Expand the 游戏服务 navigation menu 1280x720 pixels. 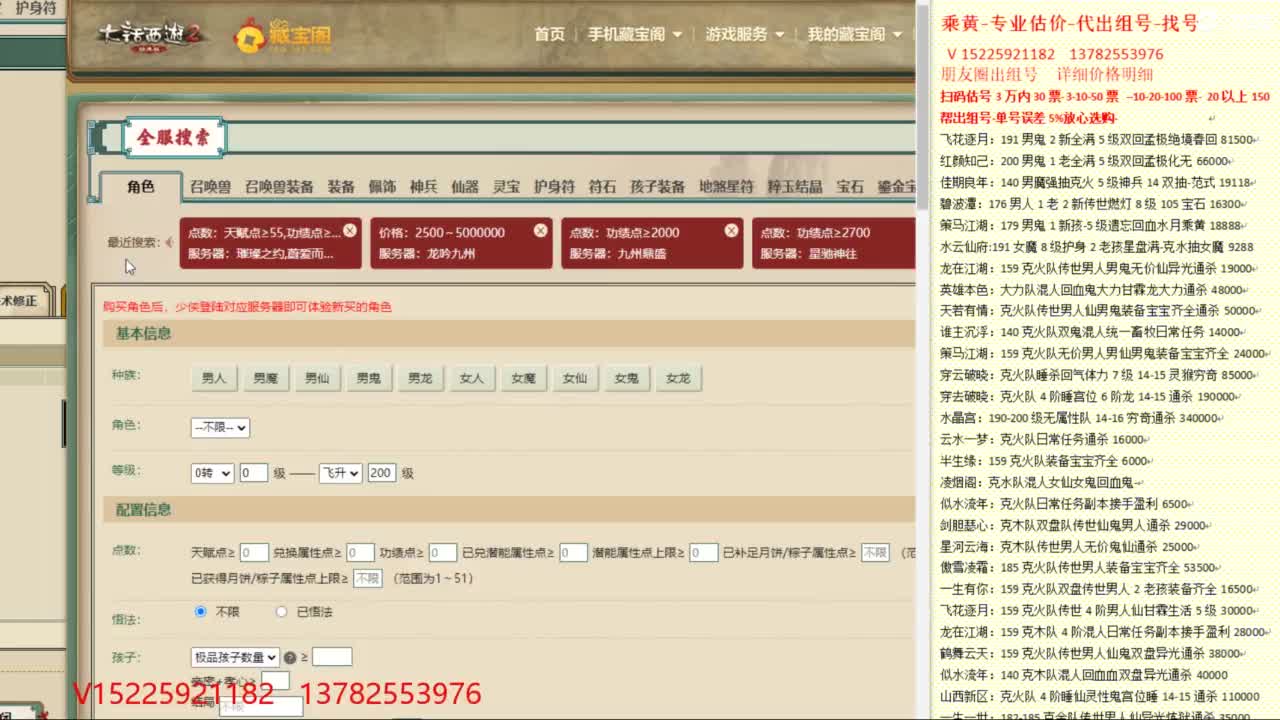[x=743, y=34]
